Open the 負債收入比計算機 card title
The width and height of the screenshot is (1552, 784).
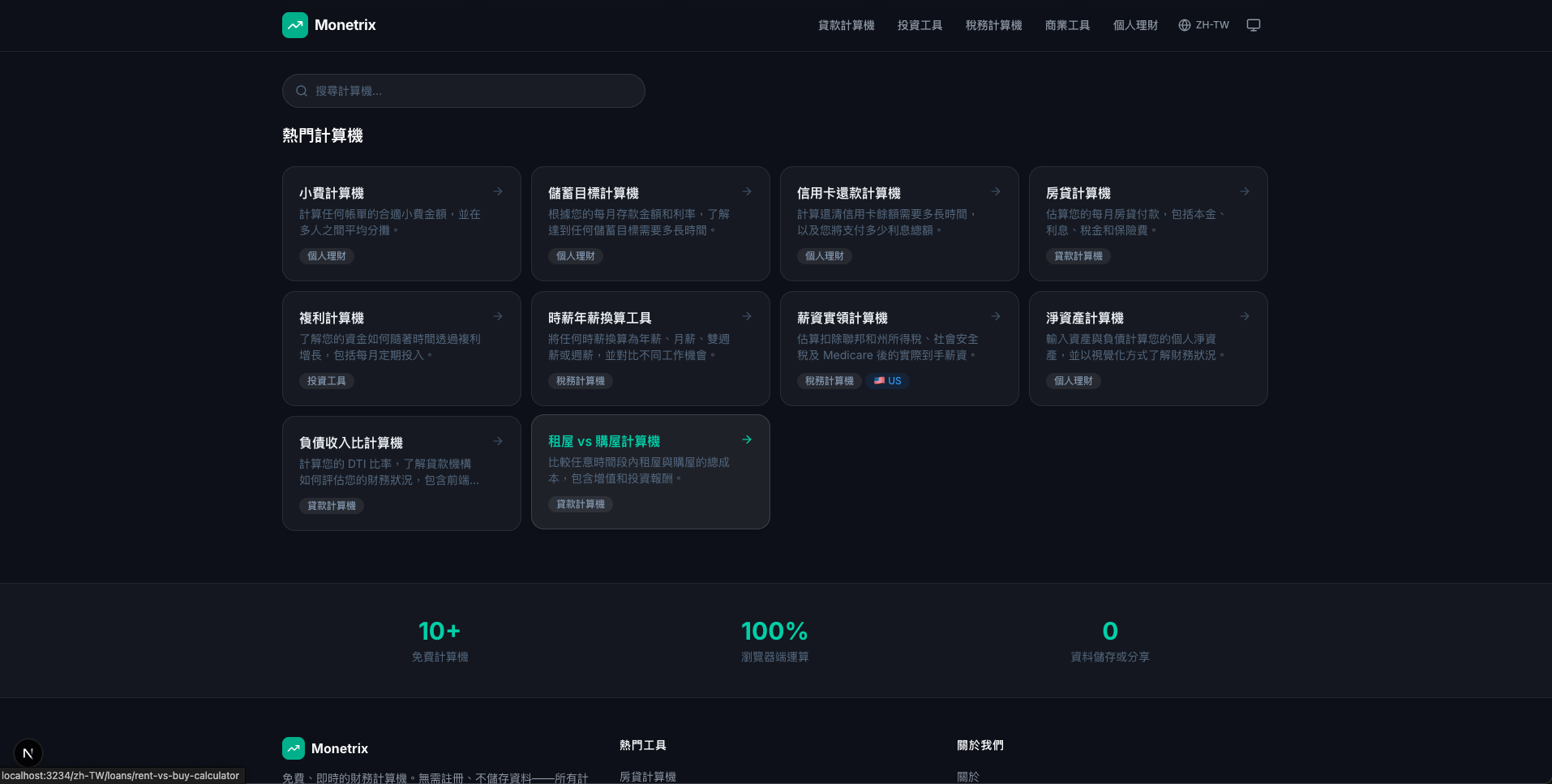tap(351, 443)
